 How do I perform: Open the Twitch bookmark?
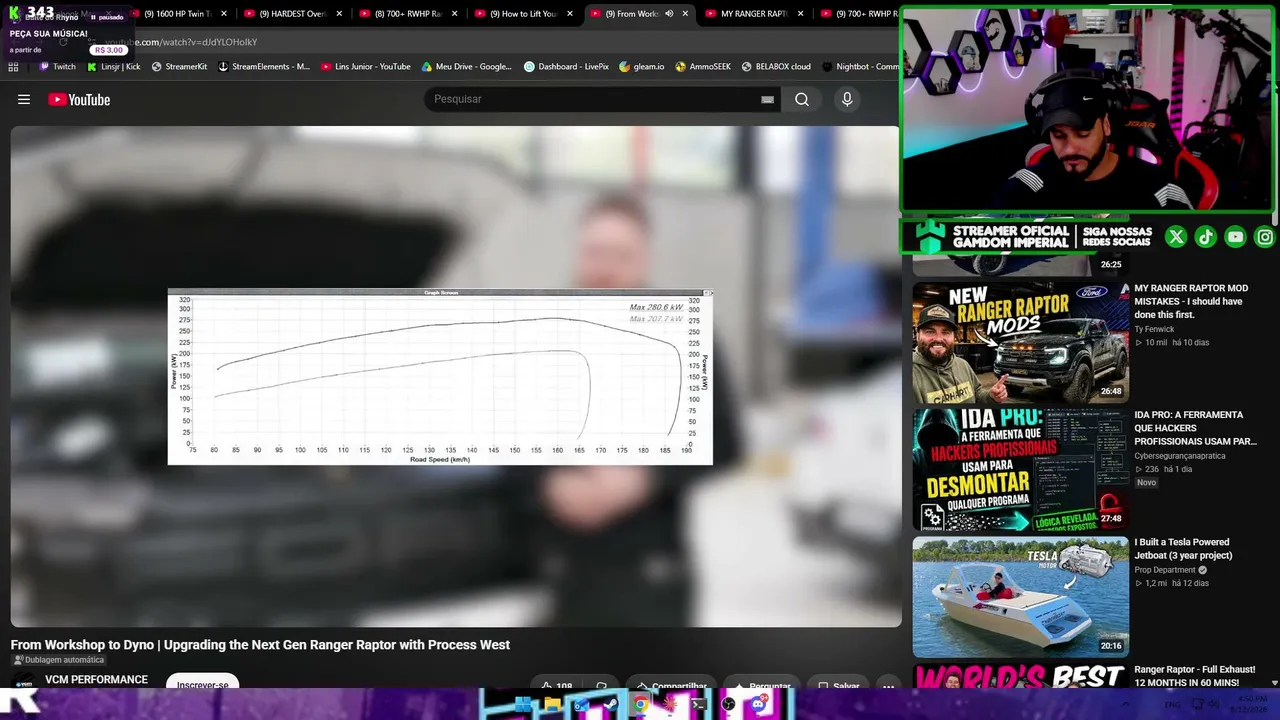click(57, 67)
